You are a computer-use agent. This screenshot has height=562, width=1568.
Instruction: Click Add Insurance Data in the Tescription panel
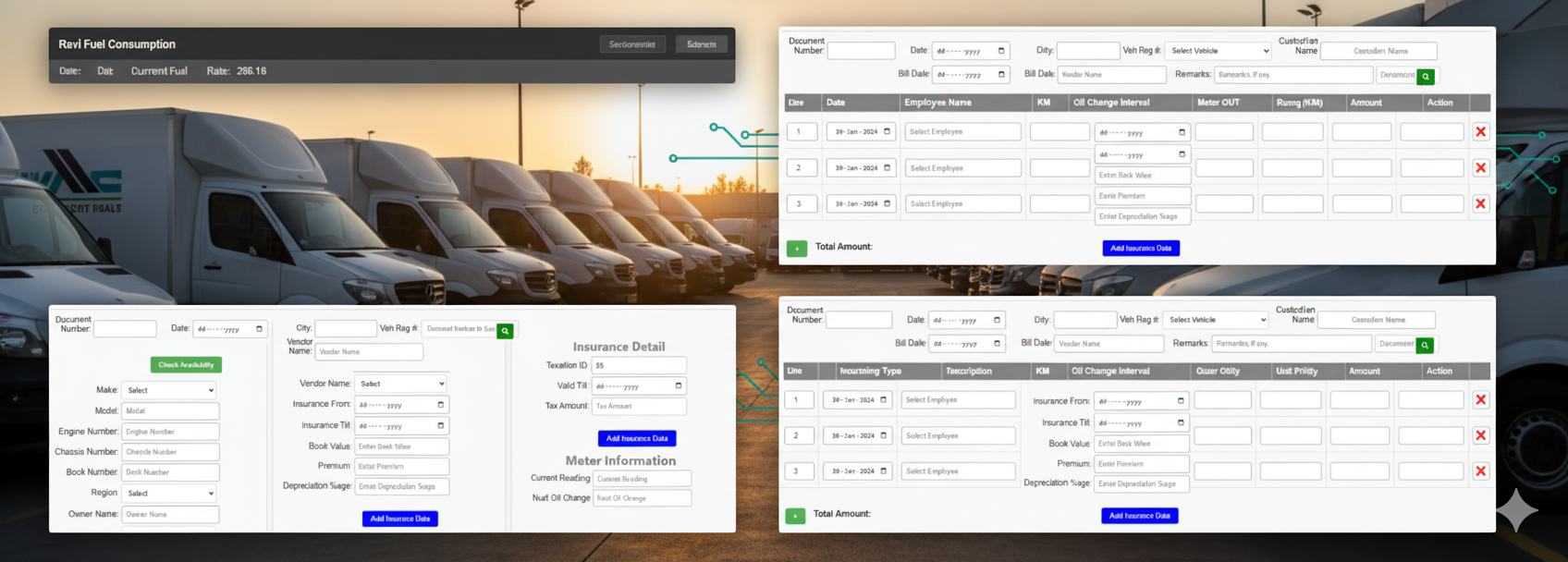pyautogui.click(x=1140, y=516)
